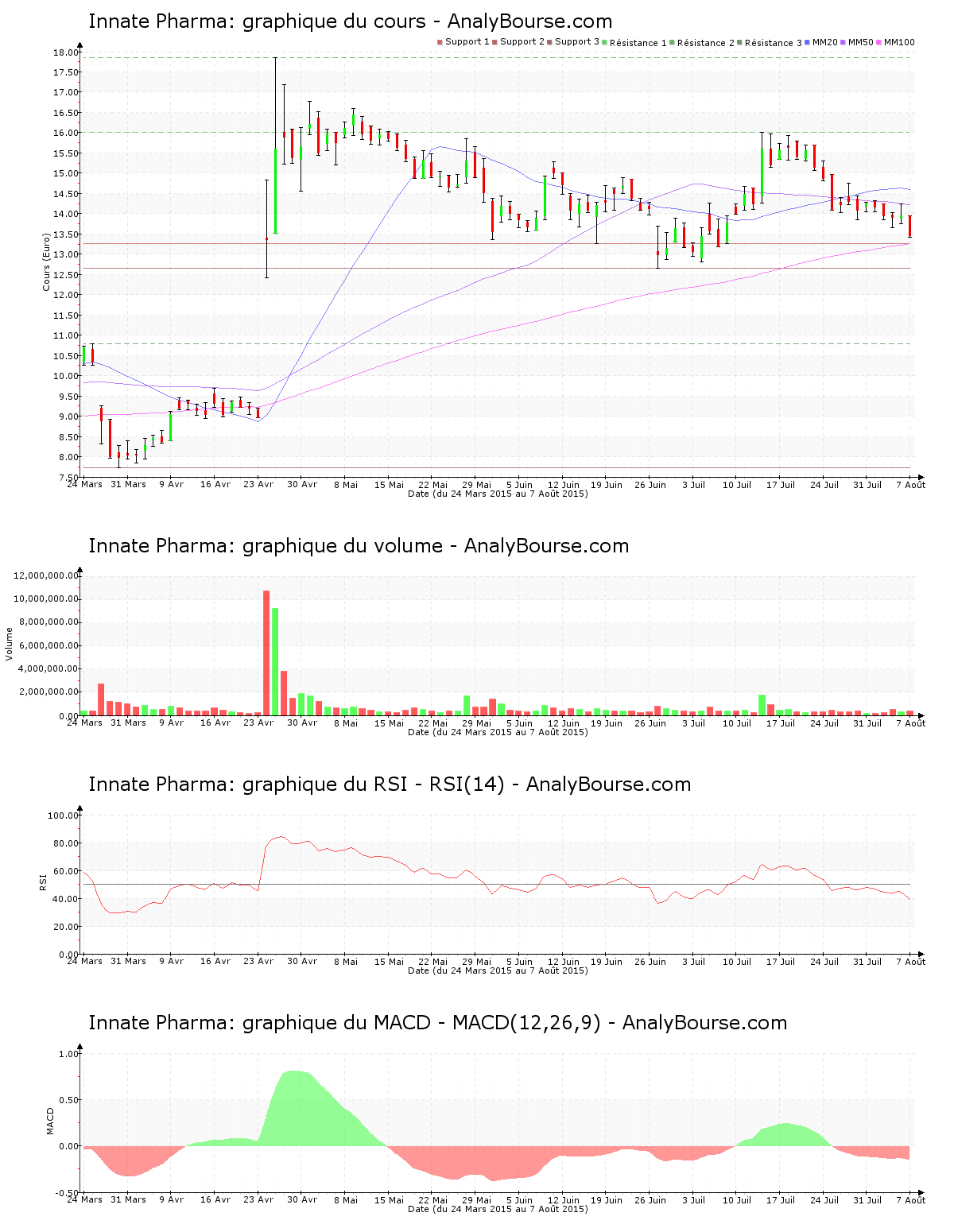Click '7 Août' date under price chart
This screenshot has height=1232, width=954.
(911, 485)
